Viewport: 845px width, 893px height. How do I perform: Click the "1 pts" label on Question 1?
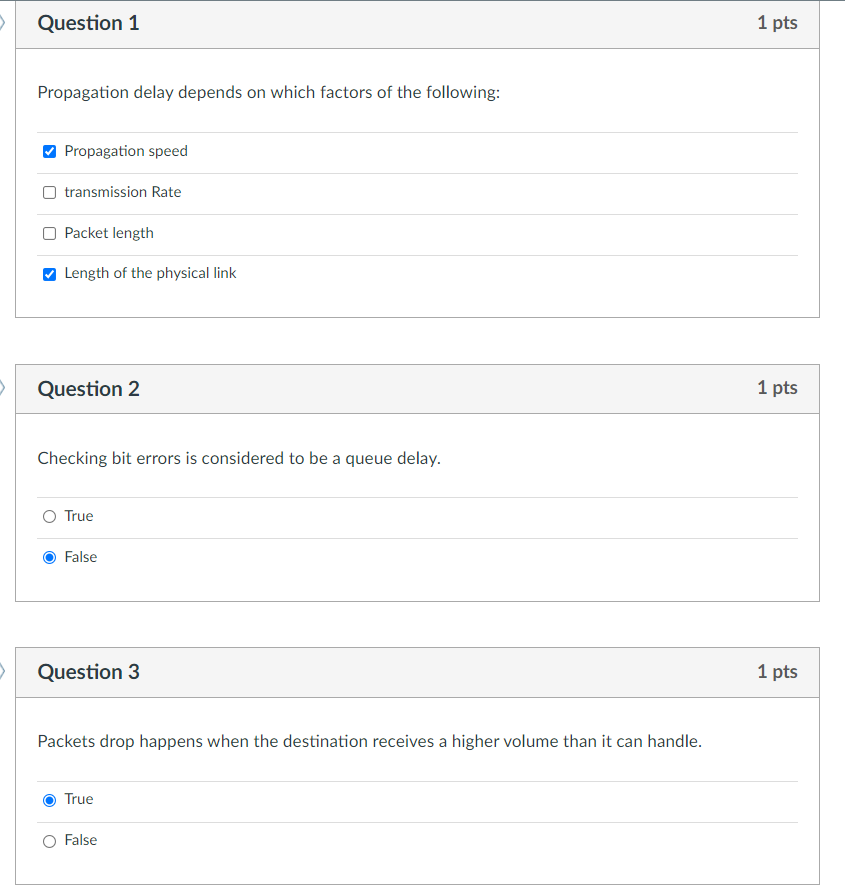coord(777,22)
